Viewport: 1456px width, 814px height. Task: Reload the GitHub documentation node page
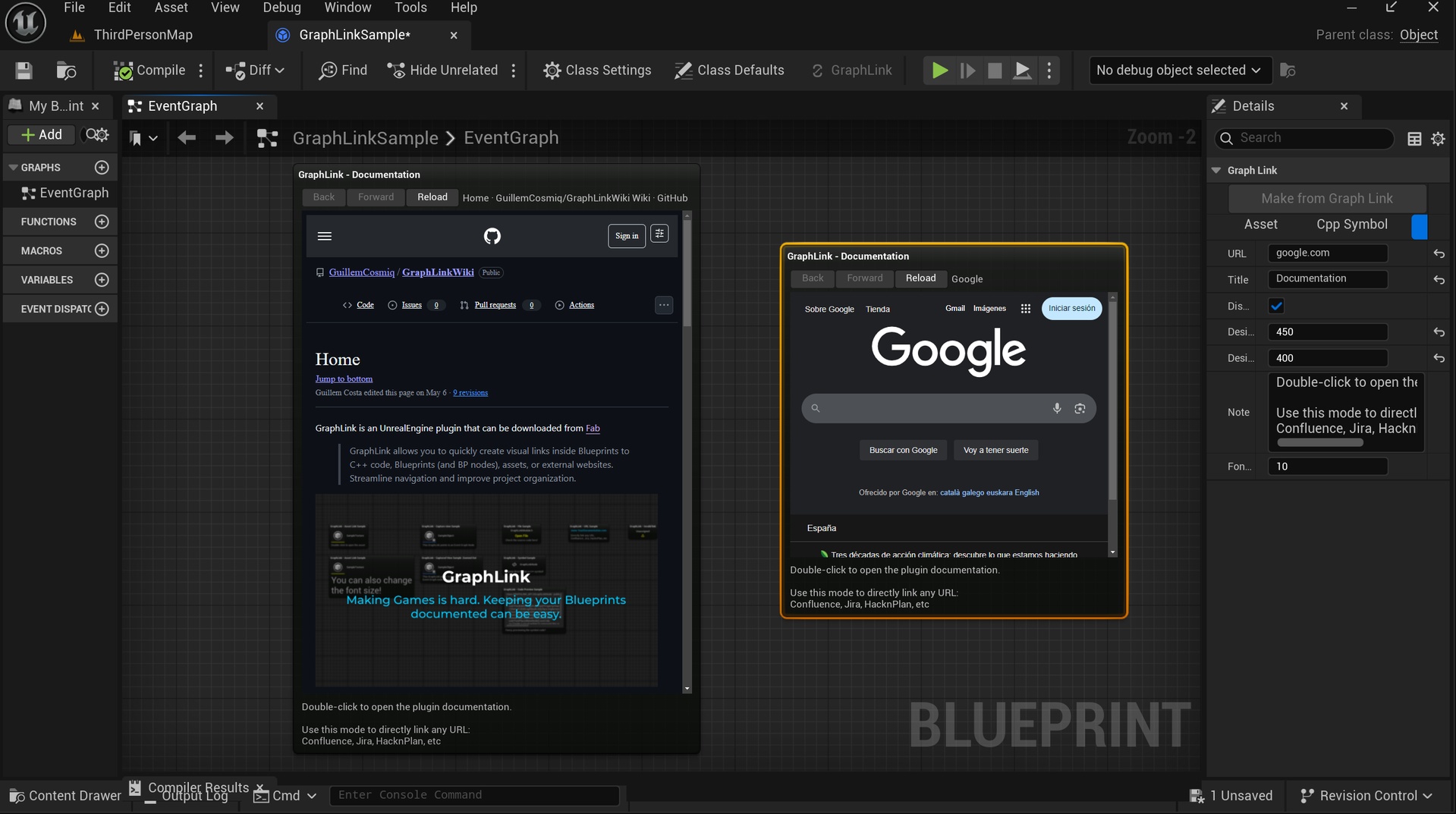[432, 197]
